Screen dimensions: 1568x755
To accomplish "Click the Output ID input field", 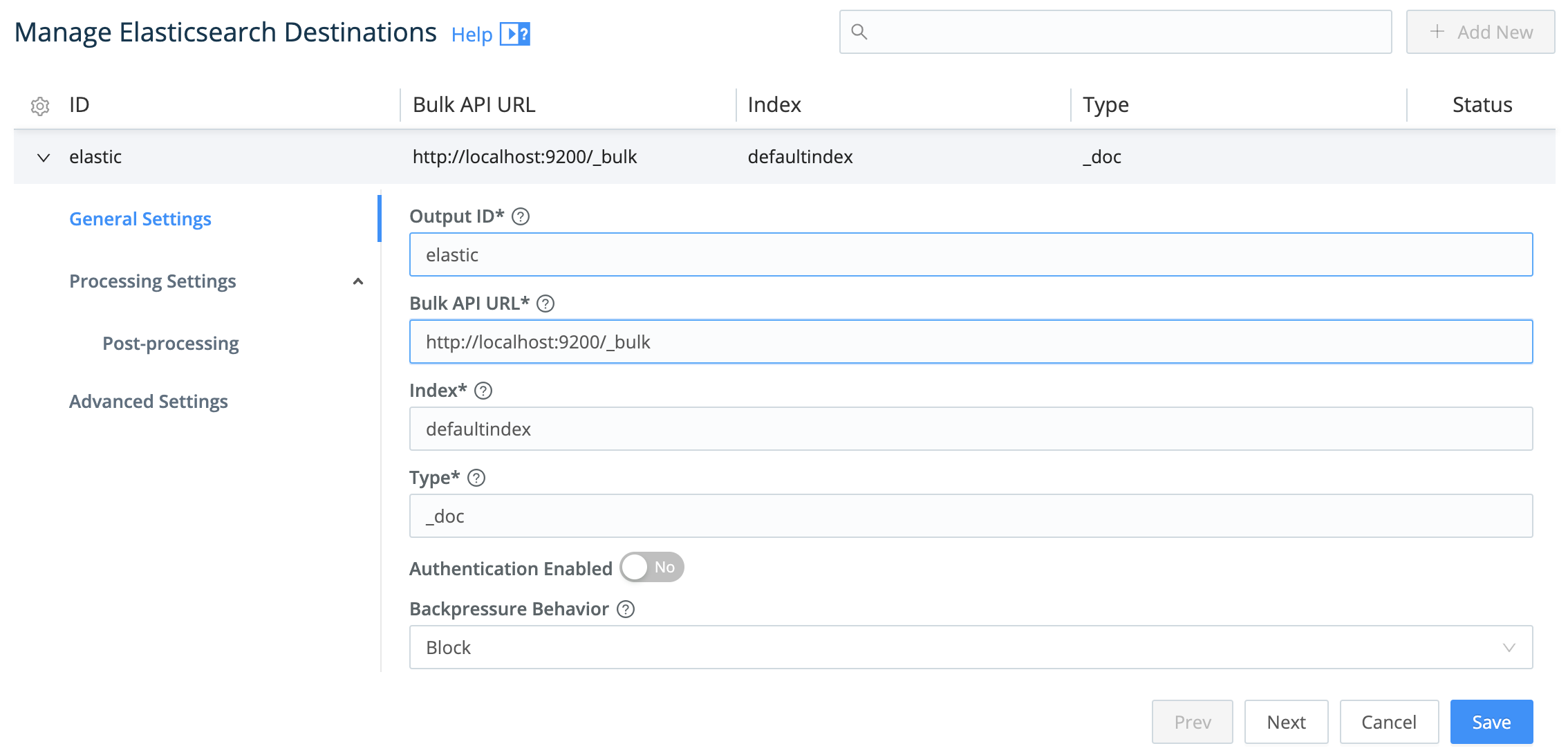I will pos(971,254).
